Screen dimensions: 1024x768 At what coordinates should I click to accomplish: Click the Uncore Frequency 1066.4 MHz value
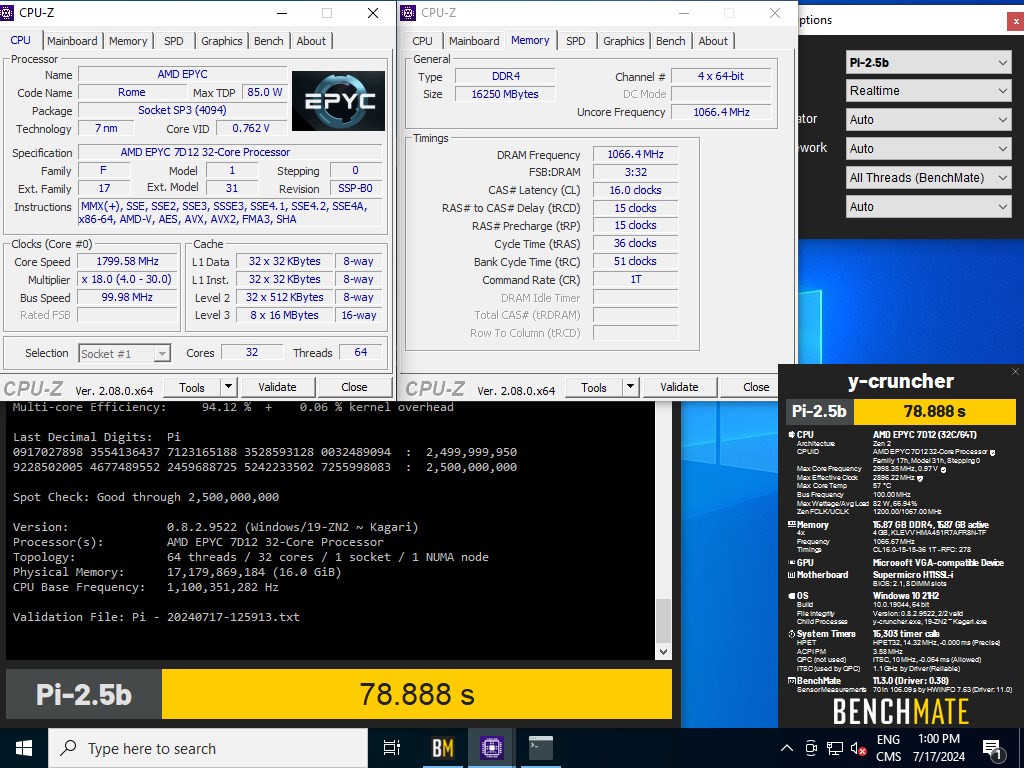tap(721, 112)
